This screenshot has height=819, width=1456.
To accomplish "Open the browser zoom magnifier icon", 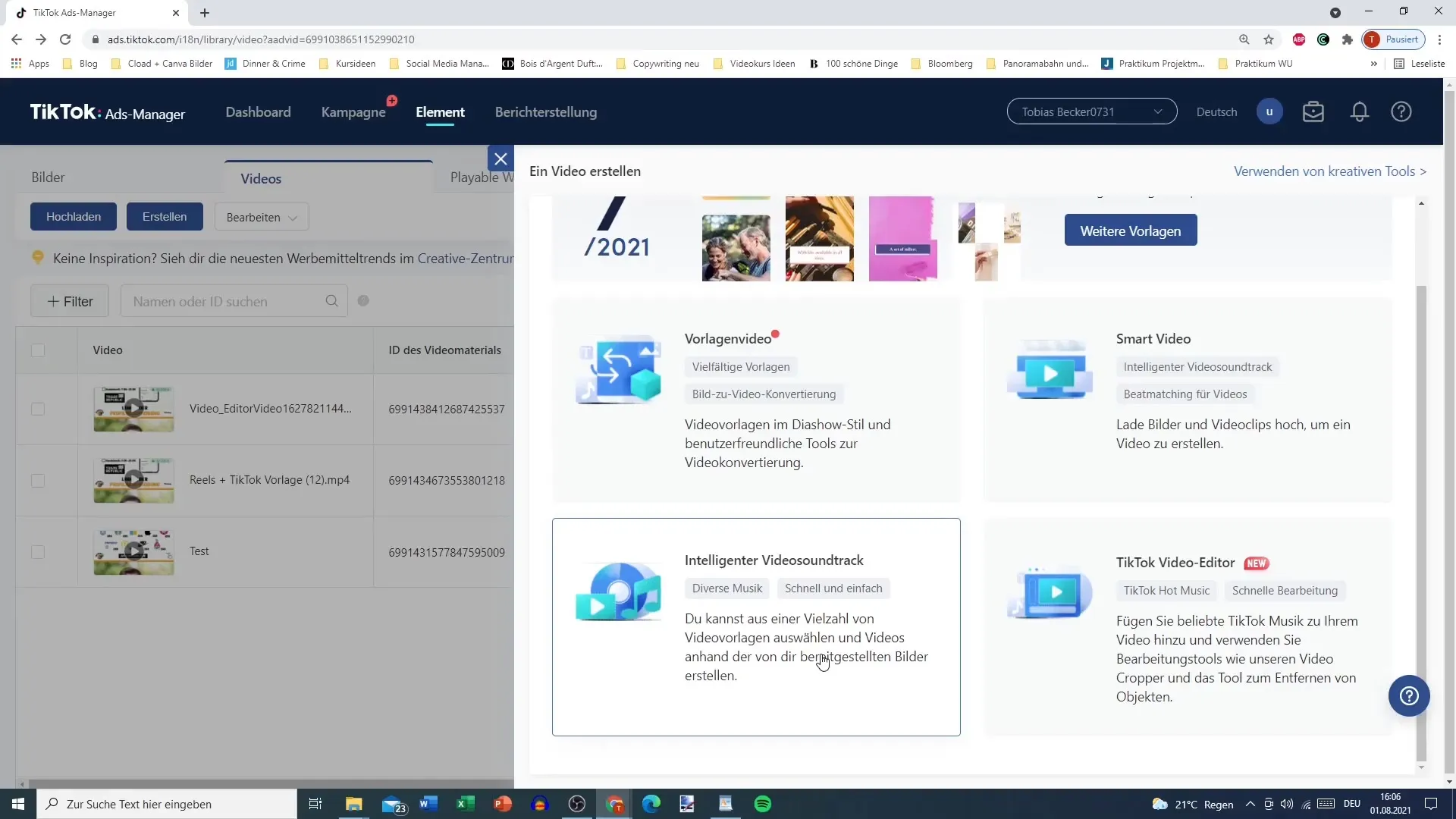I will pos(1244,39).
